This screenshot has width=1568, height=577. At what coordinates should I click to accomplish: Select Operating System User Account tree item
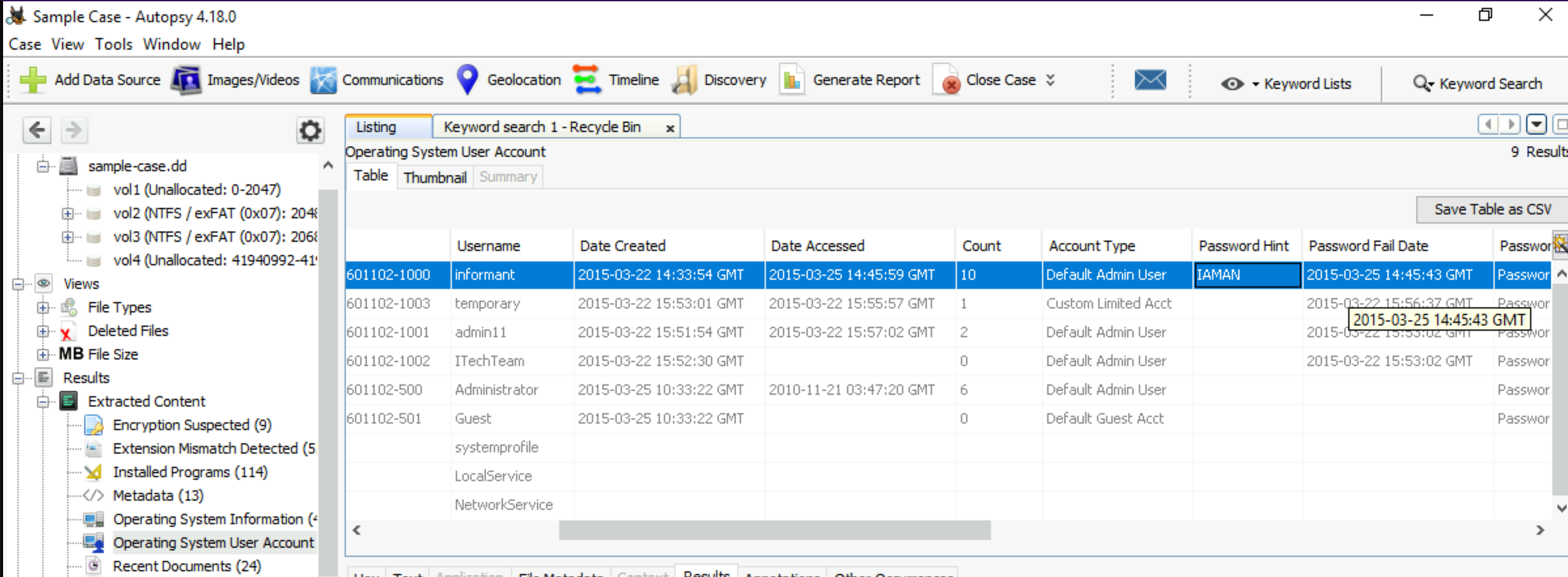pyautogui.click(x=213, y=542)
